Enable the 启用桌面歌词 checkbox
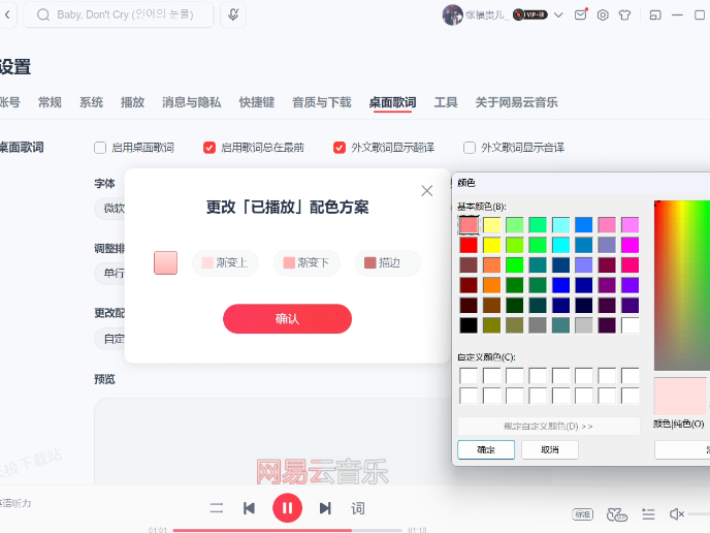The height and width of the screenshot is (533, 710). [x=100, y=148]
